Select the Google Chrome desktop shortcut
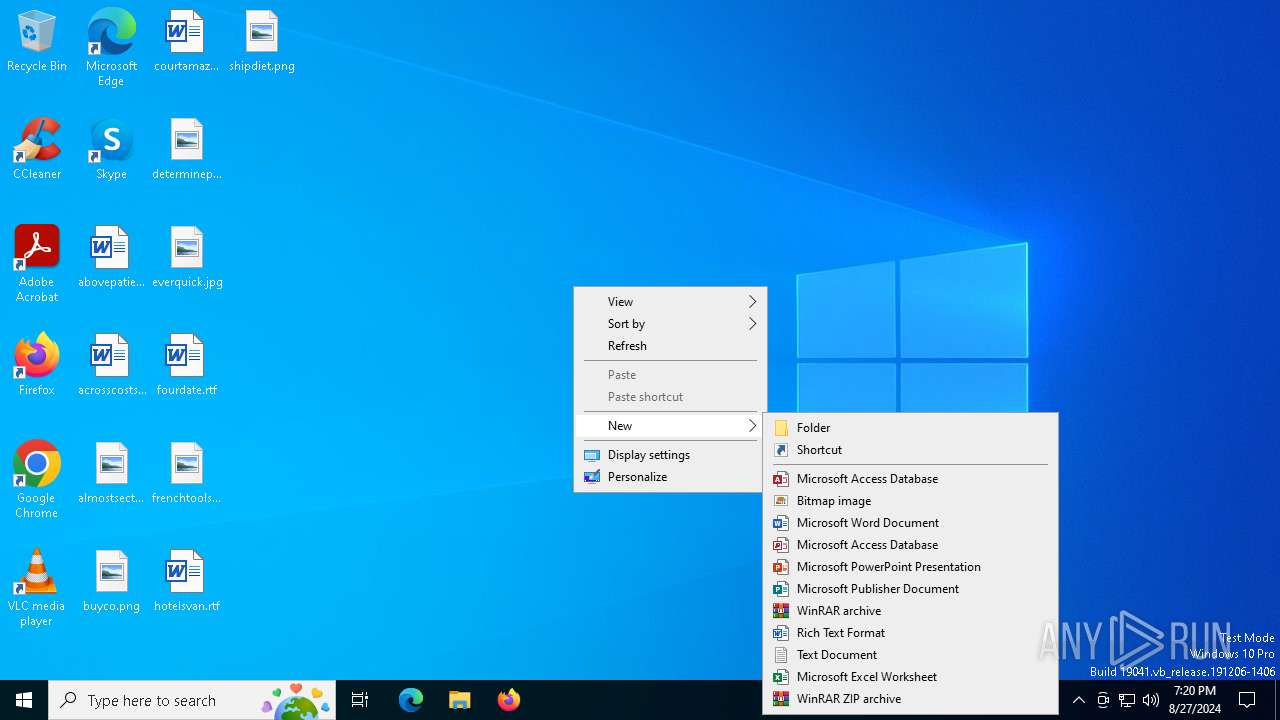The height and width of the screenshot is (720, 1280). (x=37, y=480)
